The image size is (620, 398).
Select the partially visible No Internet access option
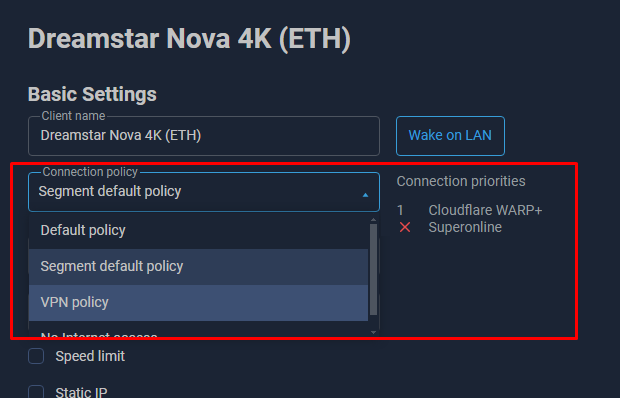[x=198, y=331]
